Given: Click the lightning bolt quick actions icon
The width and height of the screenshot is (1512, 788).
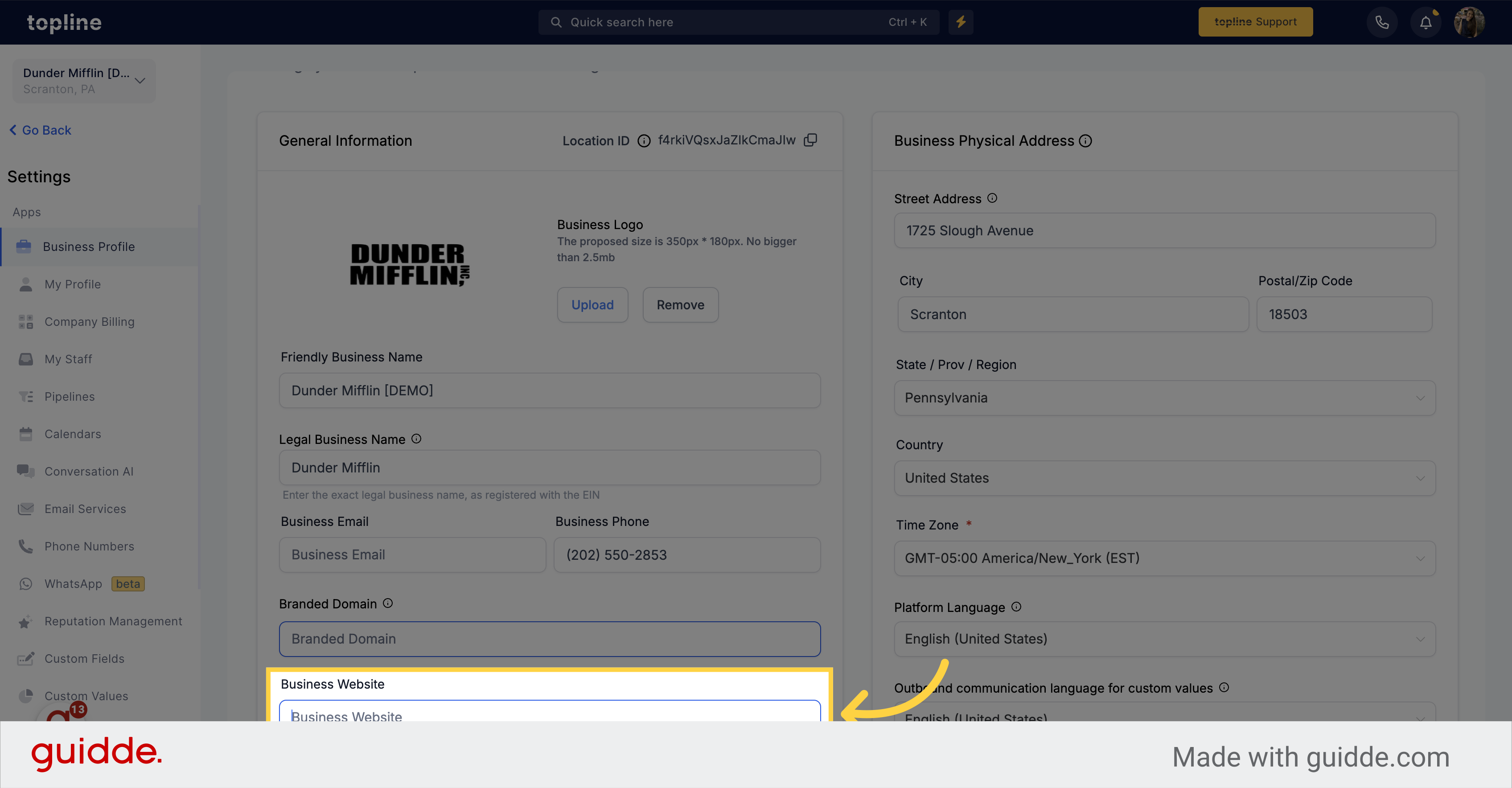Looking at the screenshot, I should coord(961,22).
